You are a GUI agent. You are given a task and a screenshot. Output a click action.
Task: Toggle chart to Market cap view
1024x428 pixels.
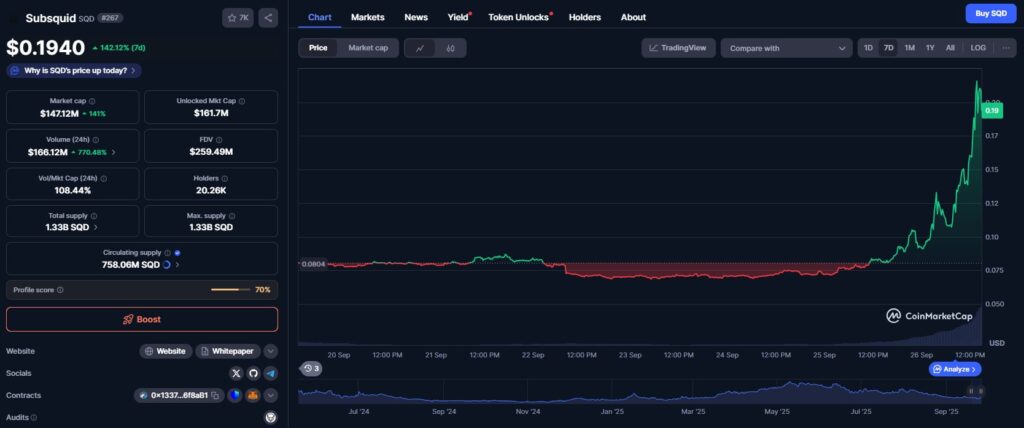[x=367, y=48]
